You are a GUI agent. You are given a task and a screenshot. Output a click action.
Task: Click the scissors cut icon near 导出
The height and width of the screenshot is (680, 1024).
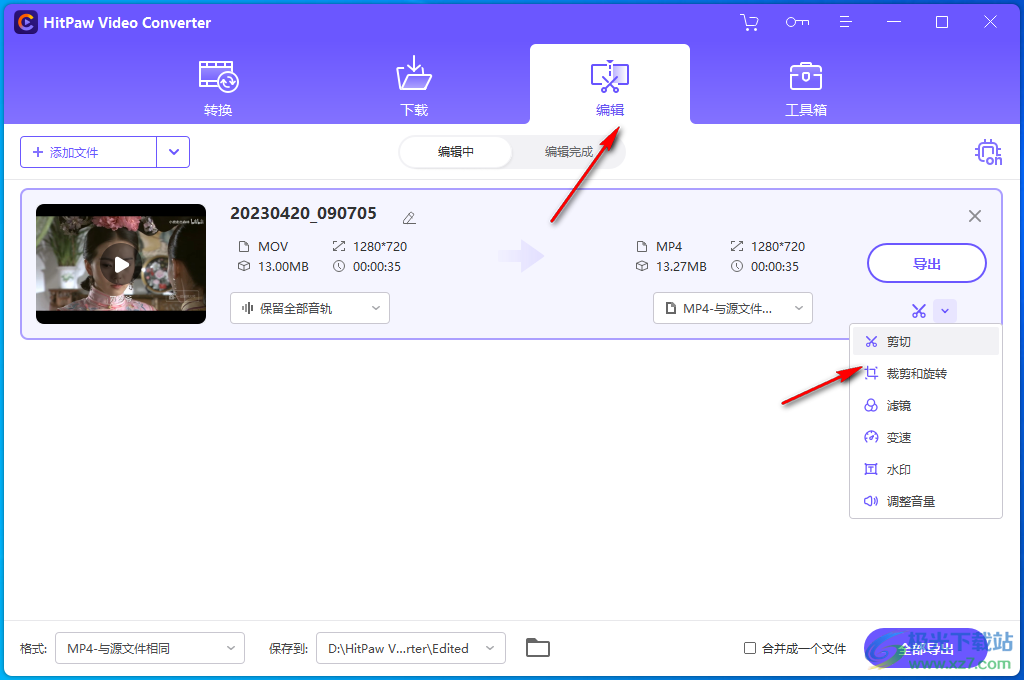coord(918,310)
